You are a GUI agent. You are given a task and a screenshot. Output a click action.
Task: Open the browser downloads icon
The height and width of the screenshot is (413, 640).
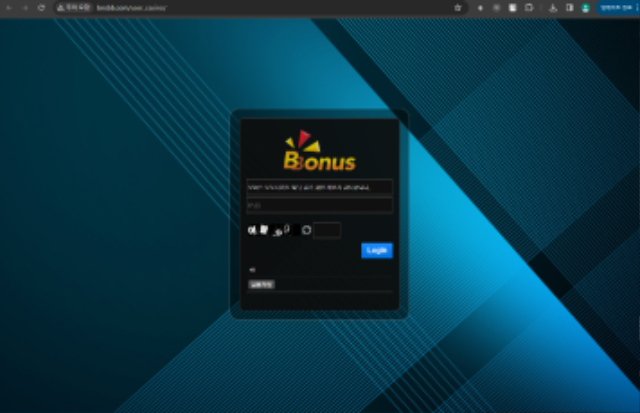(x=554, y=7)
